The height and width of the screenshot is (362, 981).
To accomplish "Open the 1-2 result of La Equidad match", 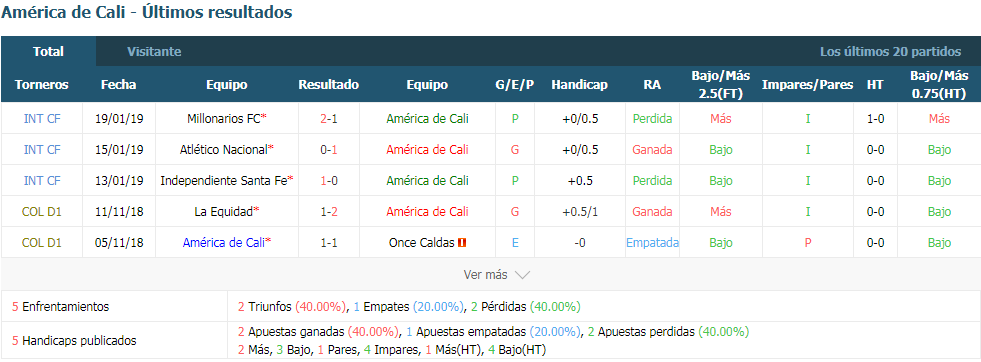I will [x=329, y=212].
